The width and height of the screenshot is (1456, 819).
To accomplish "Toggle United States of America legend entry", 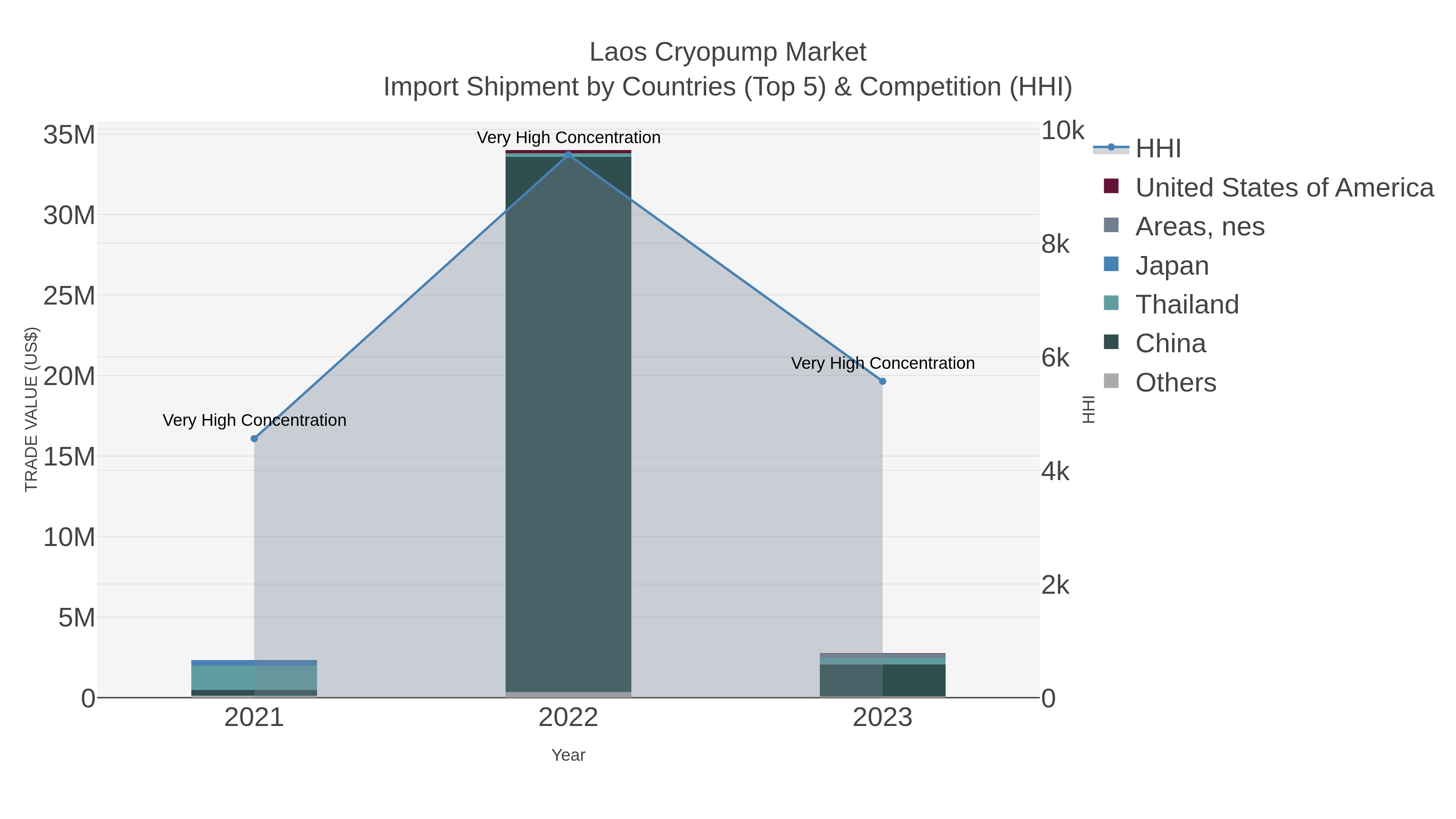I will pos(1268,187).
